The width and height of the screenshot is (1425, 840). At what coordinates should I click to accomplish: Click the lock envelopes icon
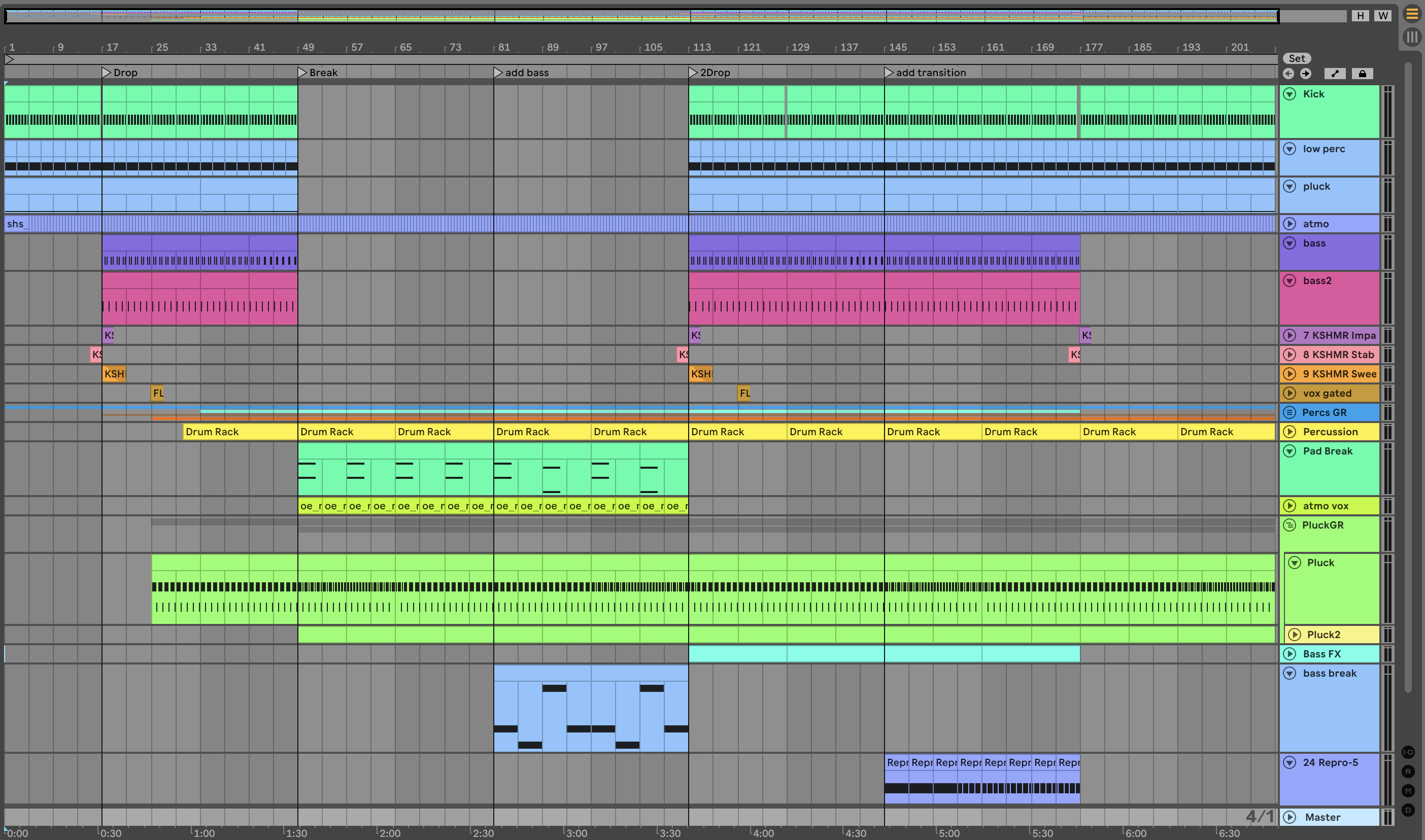1362,74
